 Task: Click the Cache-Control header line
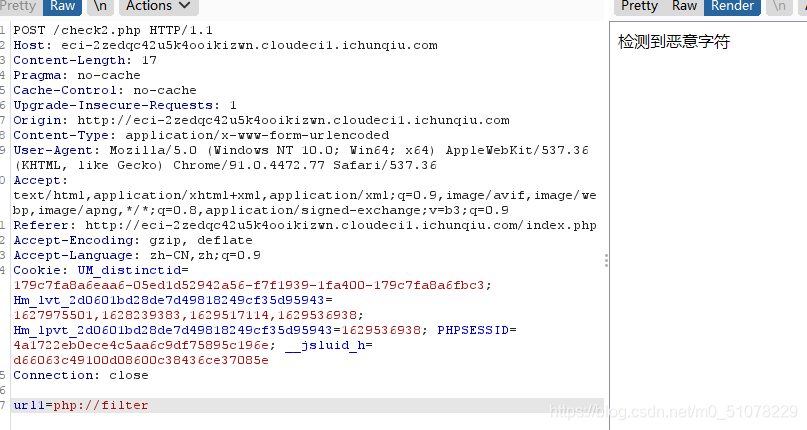point(105,90)
